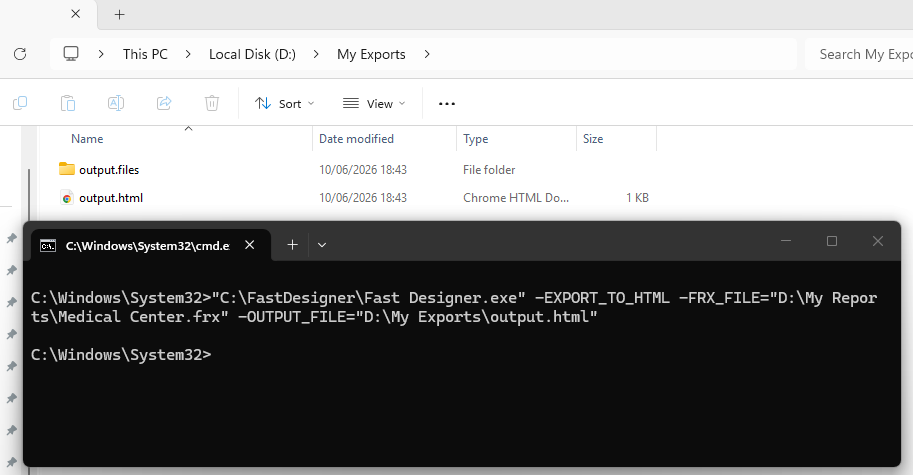Sort by the Size column header
This screenshot has height=475, width=913.
(x=593, y=139)
